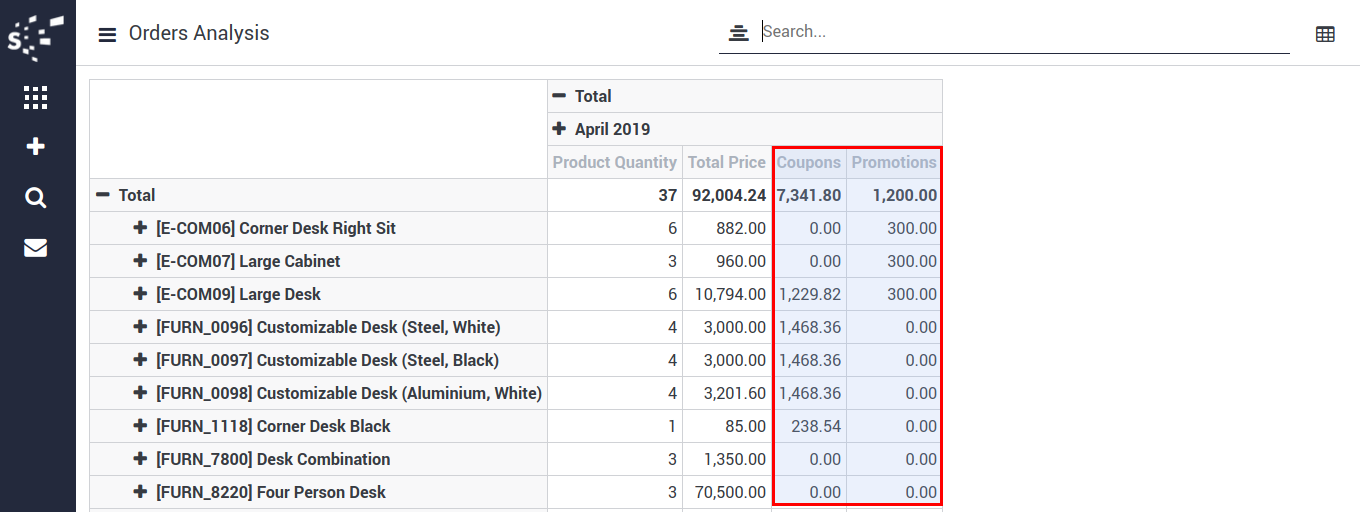Click the company logo in the sidebar
The width and height of the screenshot is (1360, 512).
coord(36,38)
